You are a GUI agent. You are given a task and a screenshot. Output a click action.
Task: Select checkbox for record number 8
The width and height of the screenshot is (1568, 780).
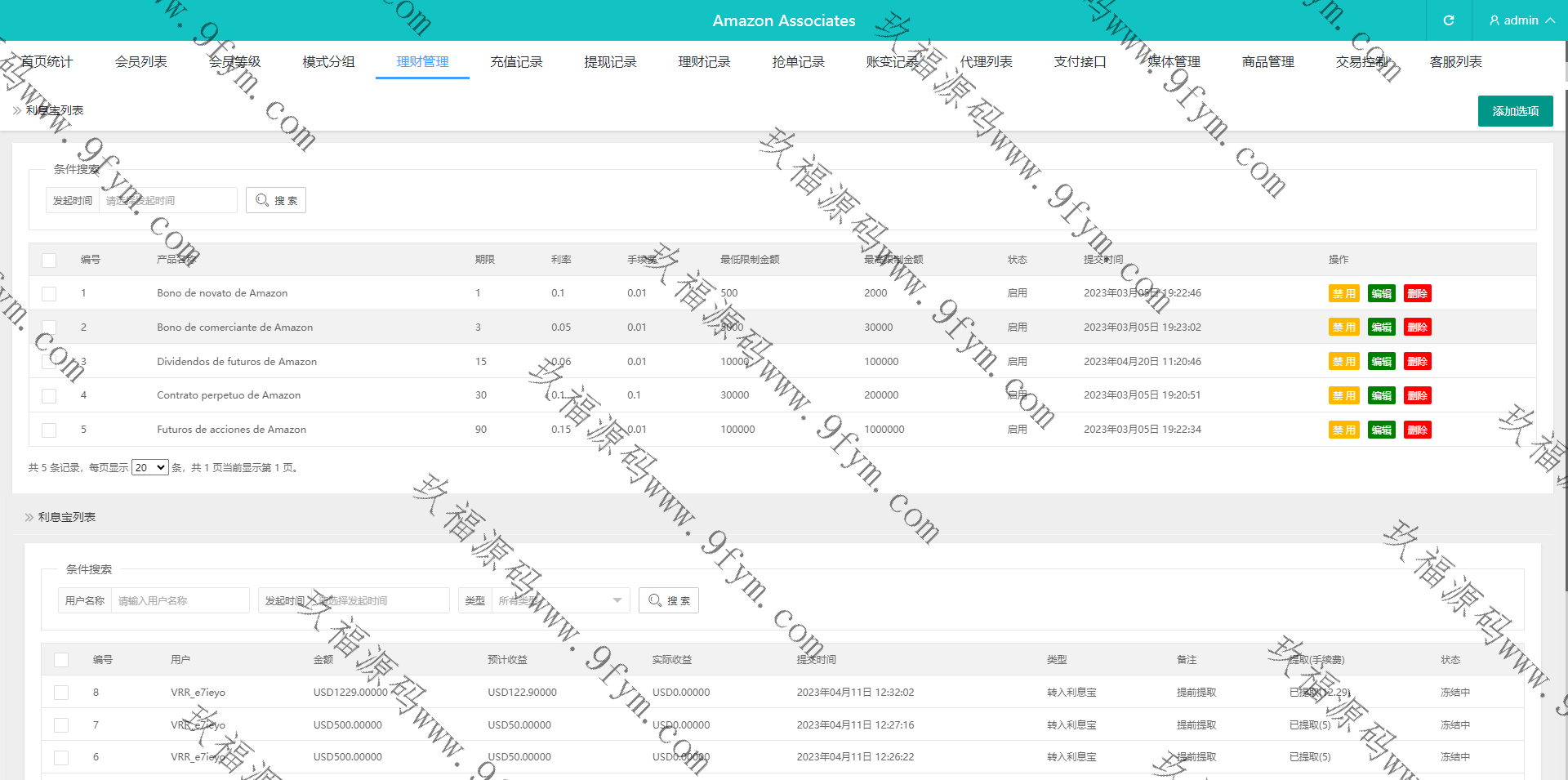click(x=61, y=693)
